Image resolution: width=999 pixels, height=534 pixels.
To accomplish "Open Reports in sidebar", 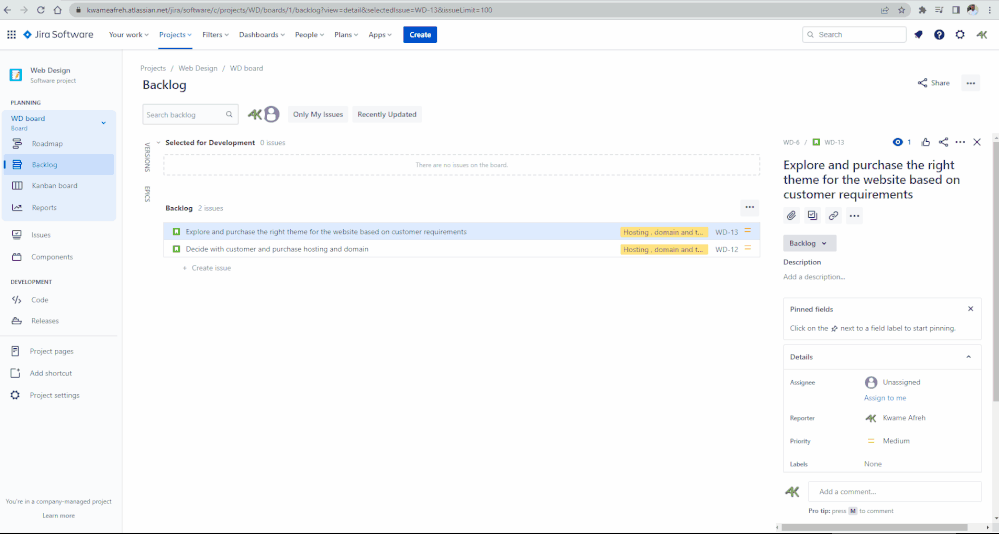I will 59,208.
